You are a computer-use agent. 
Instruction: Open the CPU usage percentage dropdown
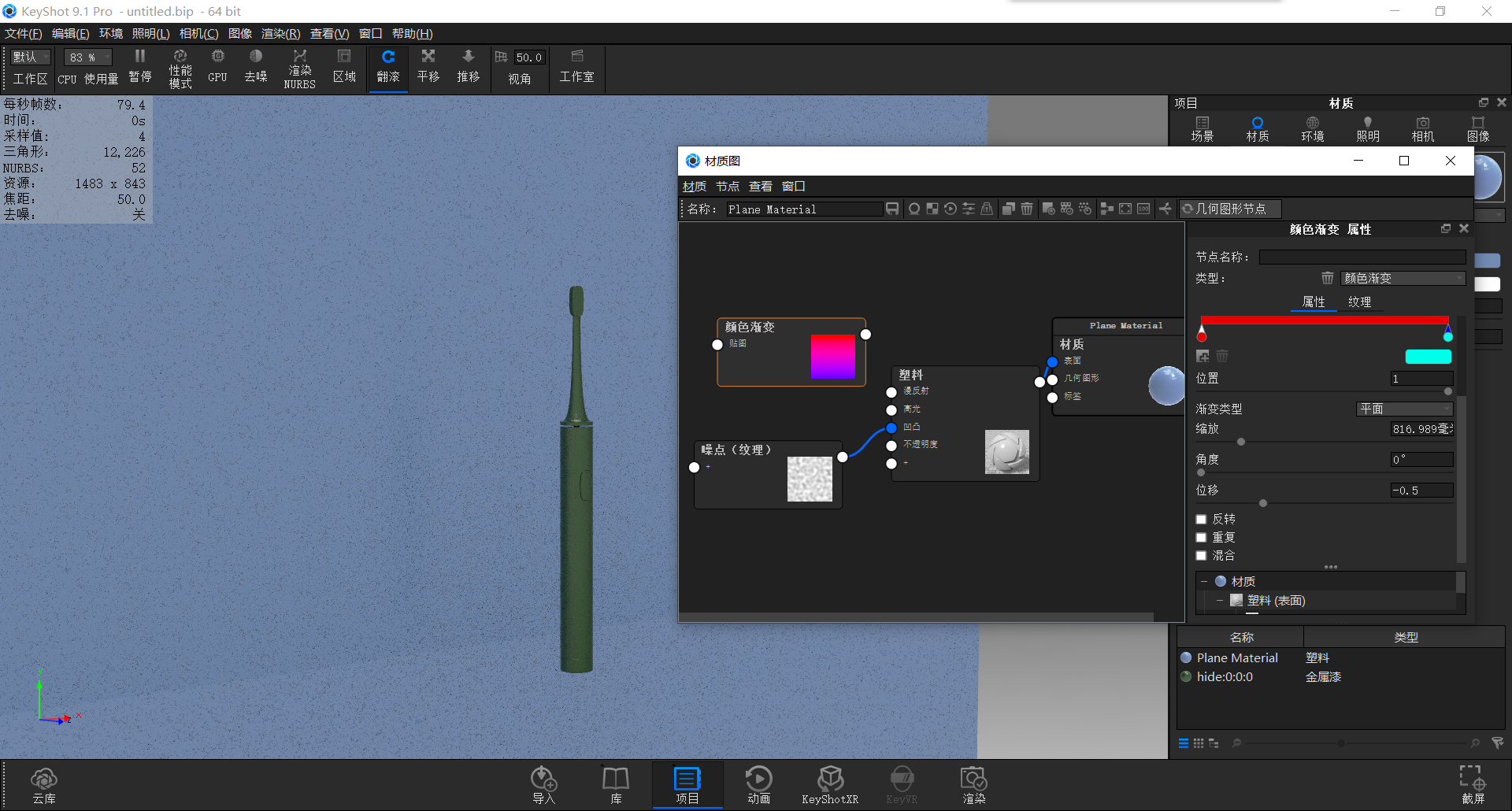coord(88,57)
